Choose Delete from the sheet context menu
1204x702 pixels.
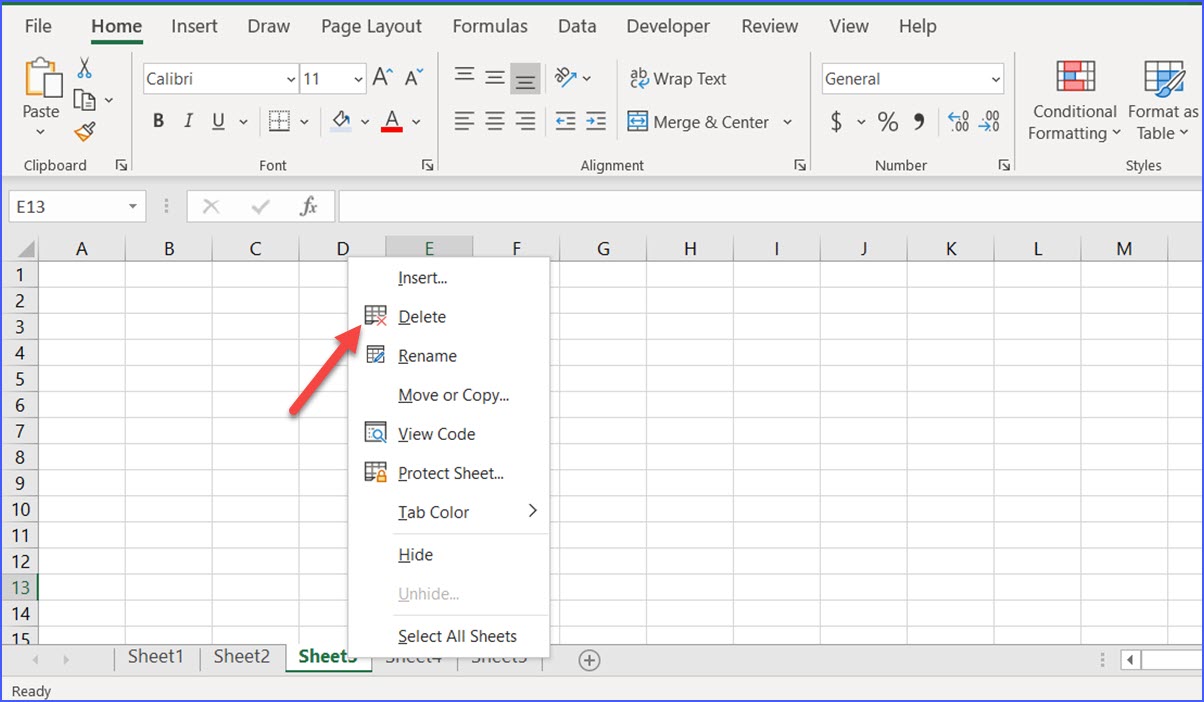coord(449,317)
